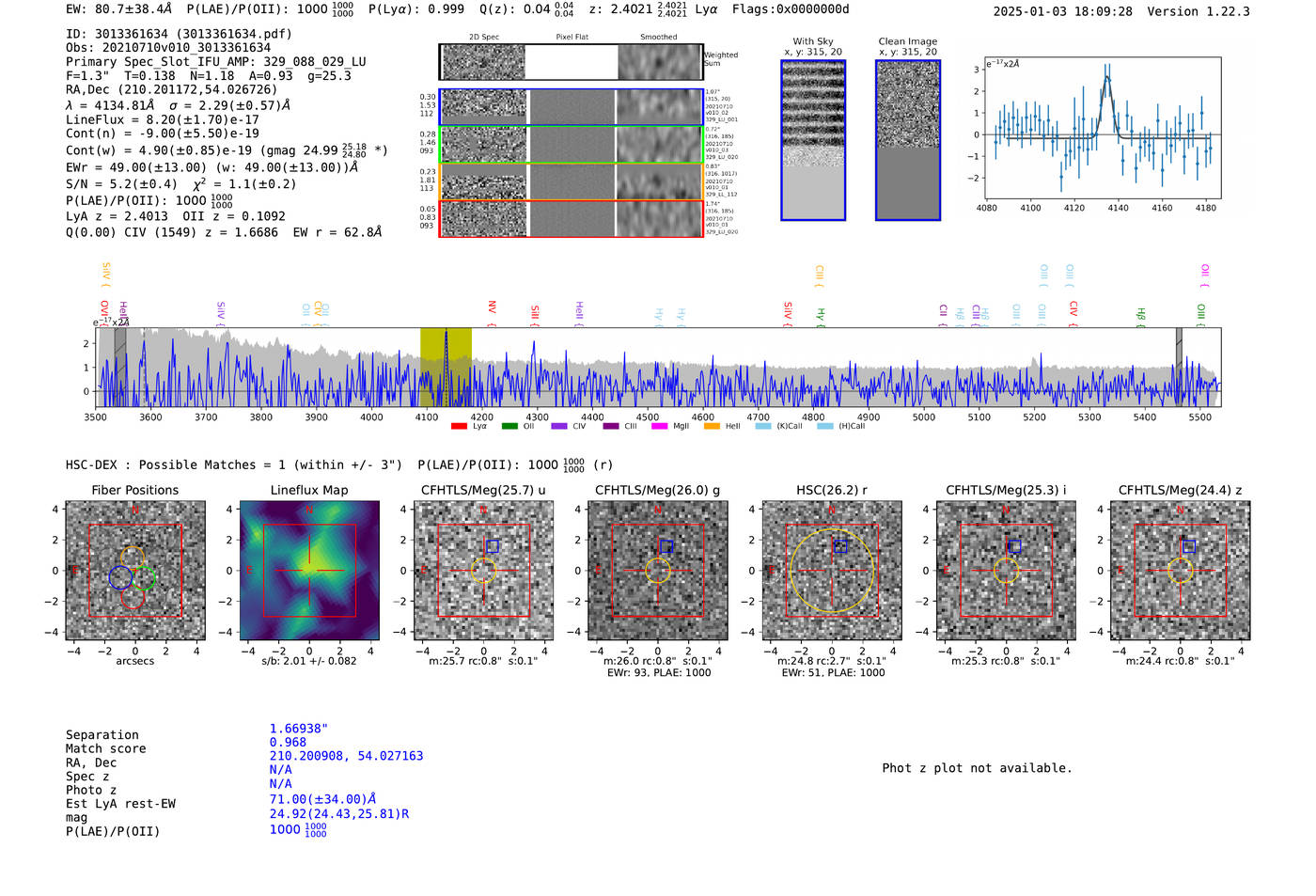Image resolution: width=1316 pixels, height=896 pixels.
Task: Click the large yellow aperture circle in HSC r
Action: click(x=832, y=571)
